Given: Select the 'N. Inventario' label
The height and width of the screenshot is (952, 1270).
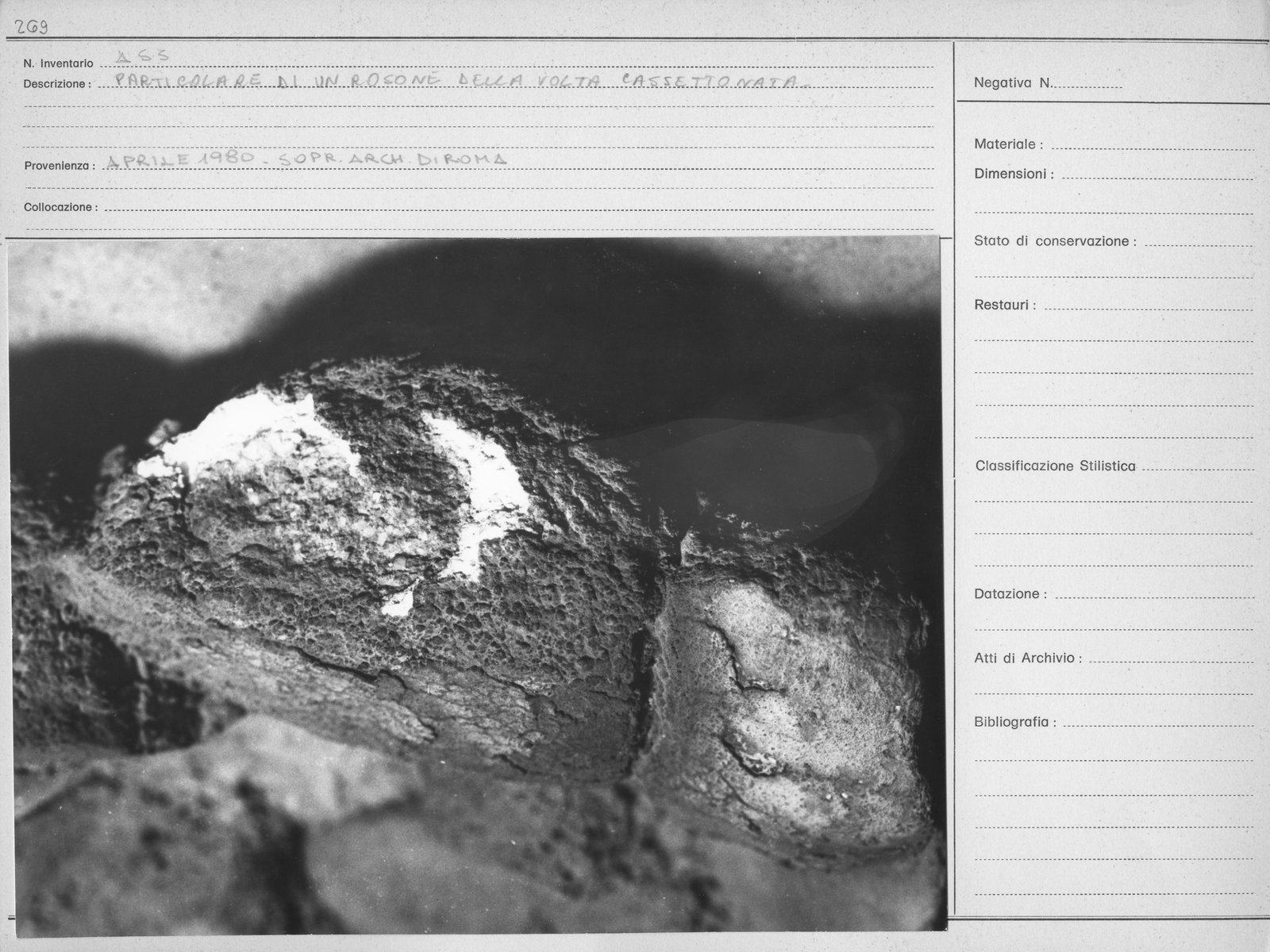Looking at the screenshot, I should tap(58, 63).
